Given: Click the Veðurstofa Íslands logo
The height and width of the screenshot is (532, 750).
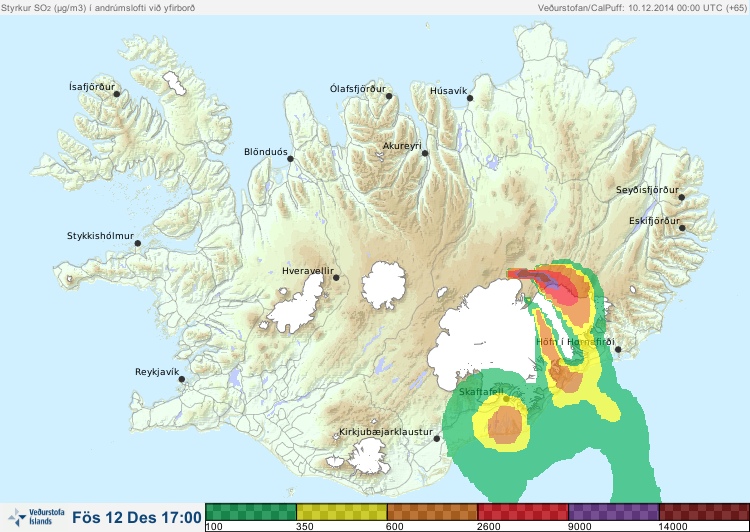Looking at the screenshot, I should (x=36, y=517).
